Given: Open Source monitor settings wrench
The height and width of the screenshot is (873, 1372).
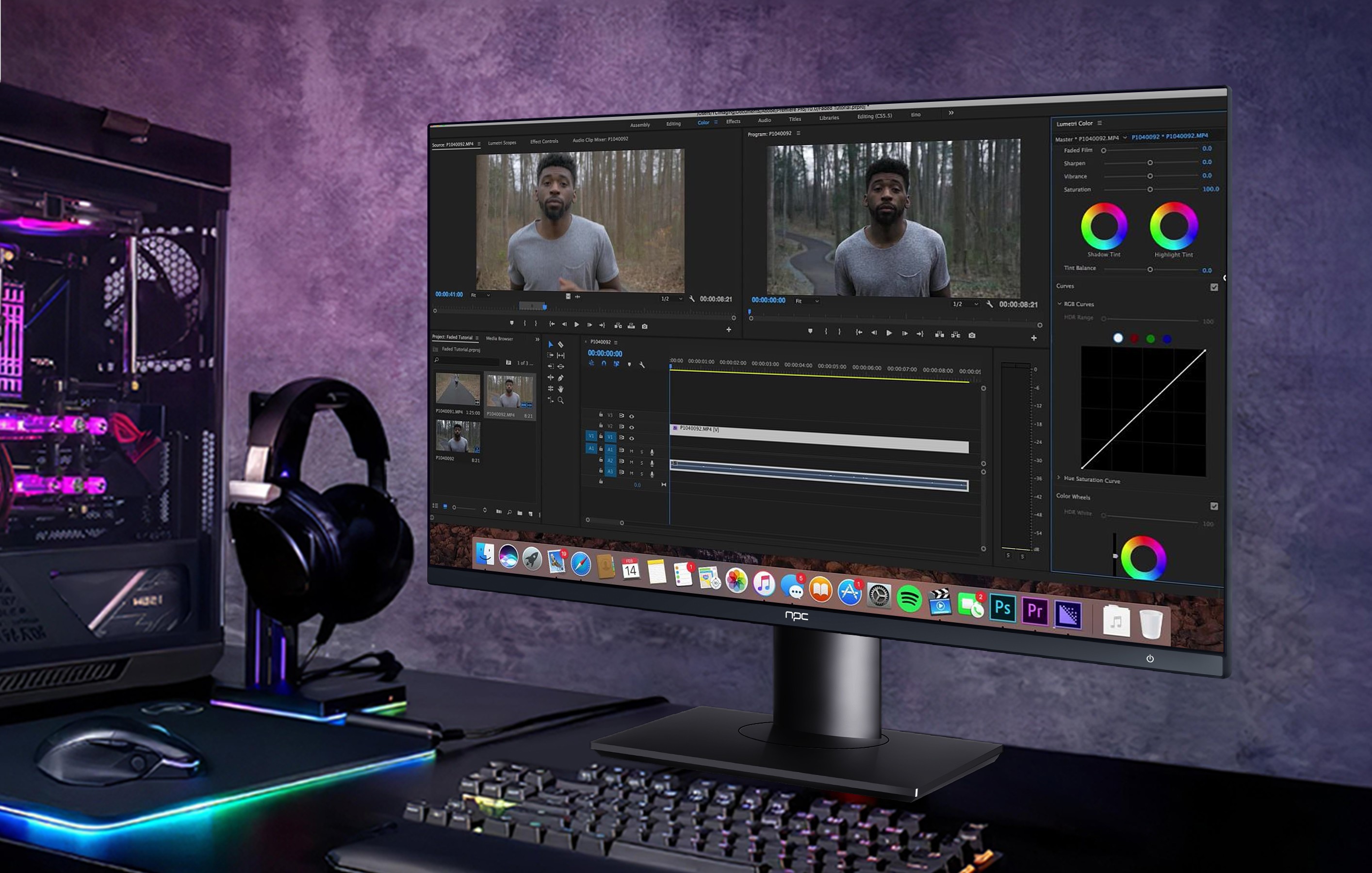Looking at the screenshot, I should pos(692,298).
